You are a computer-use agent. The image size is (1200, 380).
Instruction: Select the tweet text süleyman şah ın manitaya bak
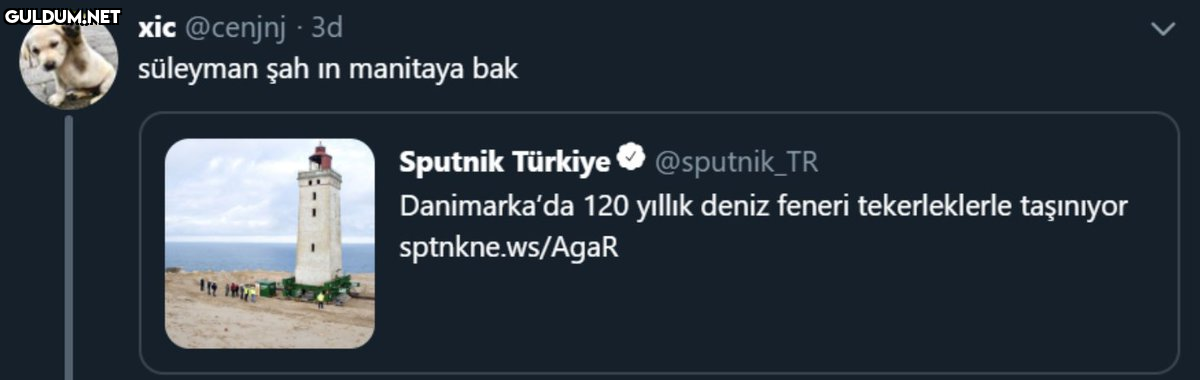pyautogui.click(x=328, y=73)
